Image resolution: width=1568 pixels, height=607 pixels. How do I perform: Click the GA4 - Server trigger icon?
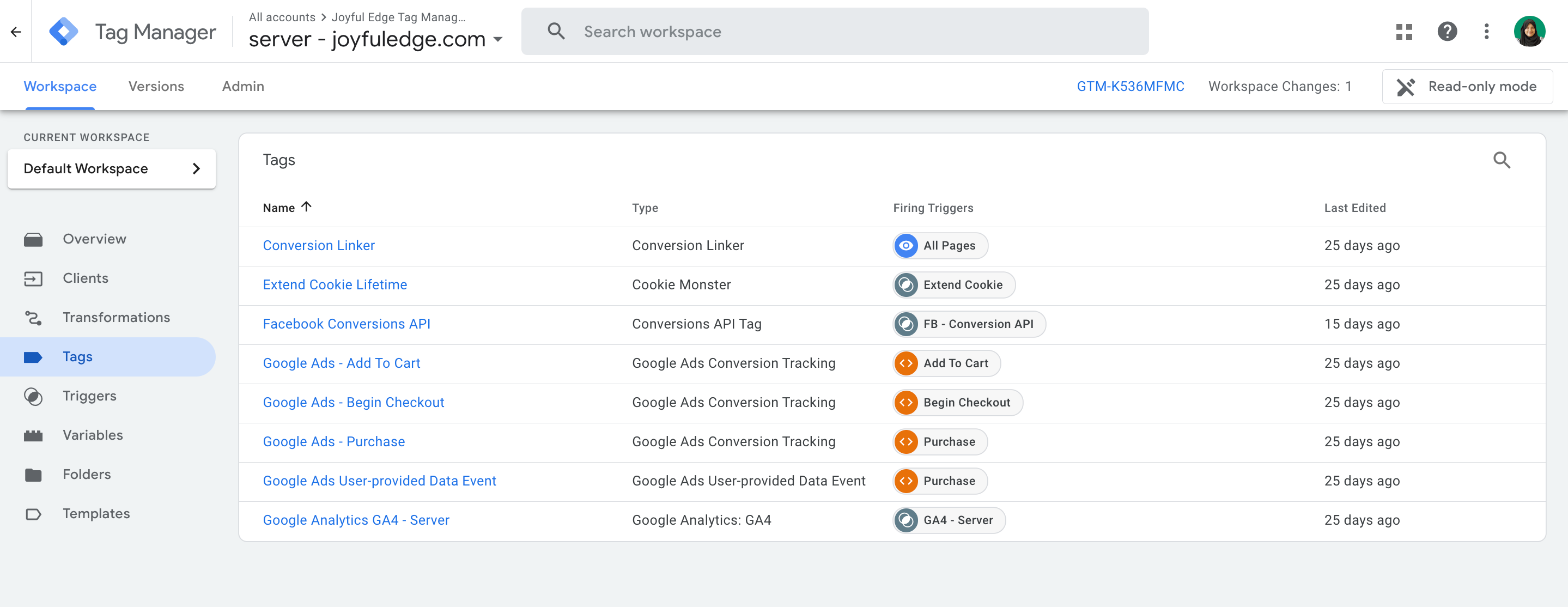(905, 520)
